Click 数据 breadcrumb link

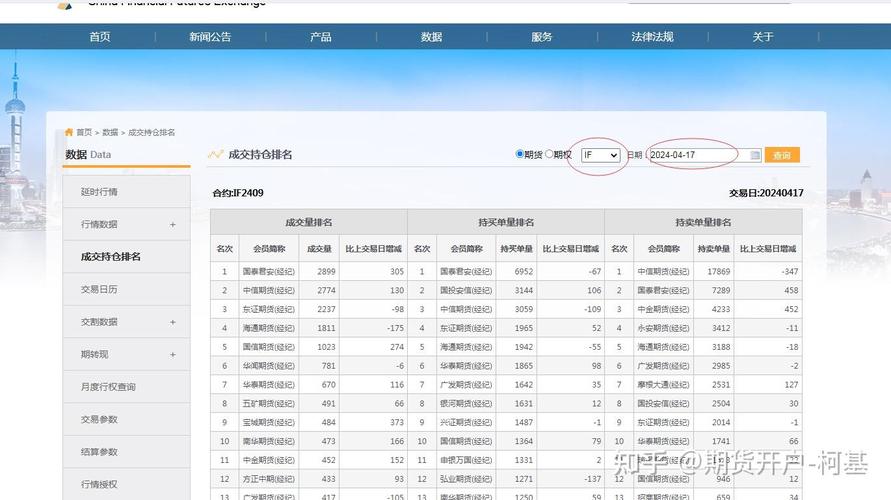pos(110,132)
